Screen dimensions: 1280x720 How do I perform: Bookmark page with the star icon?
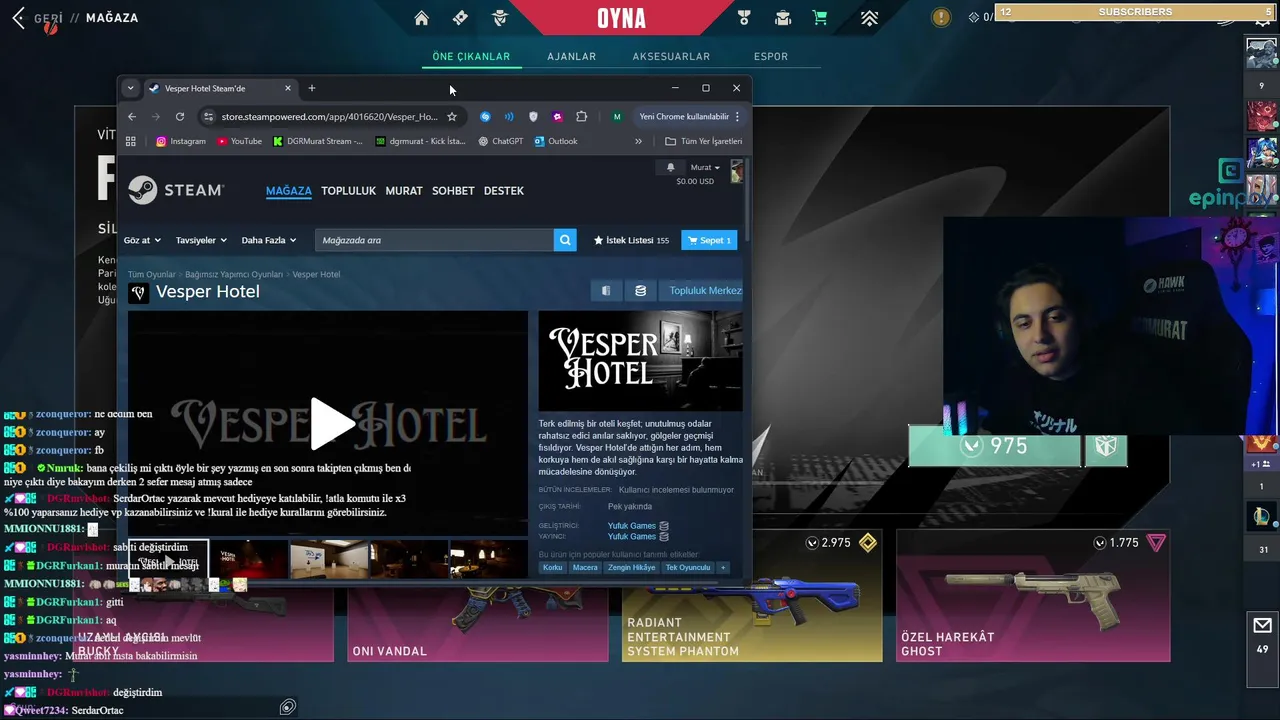coord(452,117)
